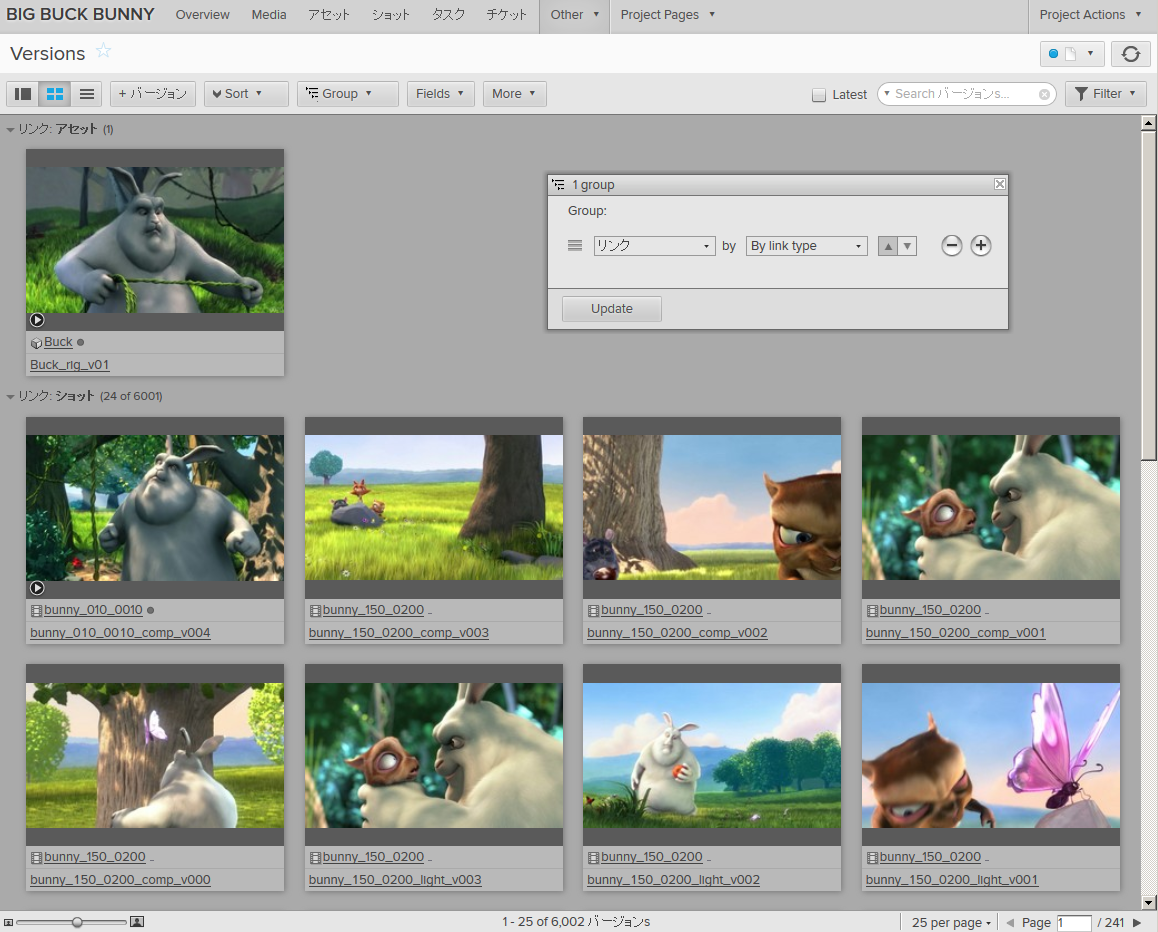The width and height of the screenshot is (1158, 932).
Task: Play the Buck_rig_v01 version
Action: click(x=37, y=320)
